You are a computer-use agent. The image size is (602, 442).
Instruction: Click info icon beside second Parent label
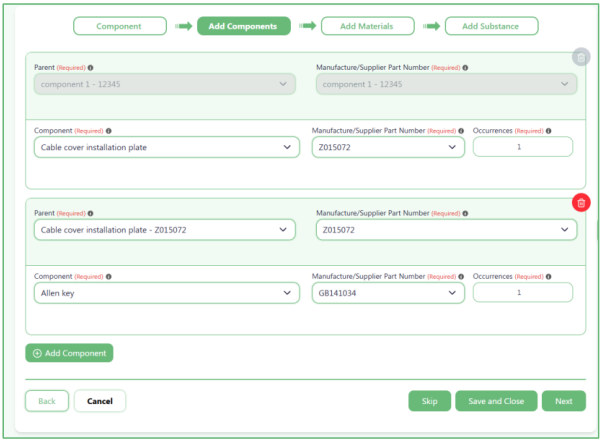click(x=91, y=214)
